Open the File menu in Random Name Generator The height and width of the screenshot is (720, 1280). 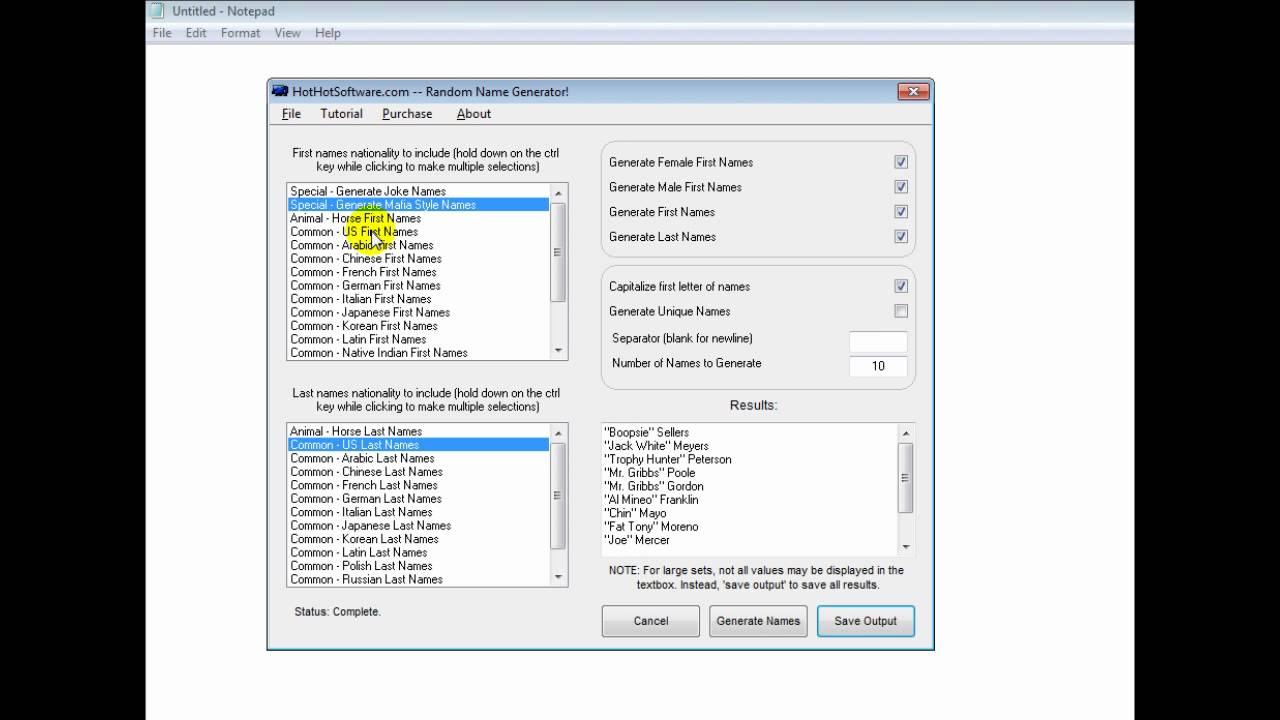point(291,114)
